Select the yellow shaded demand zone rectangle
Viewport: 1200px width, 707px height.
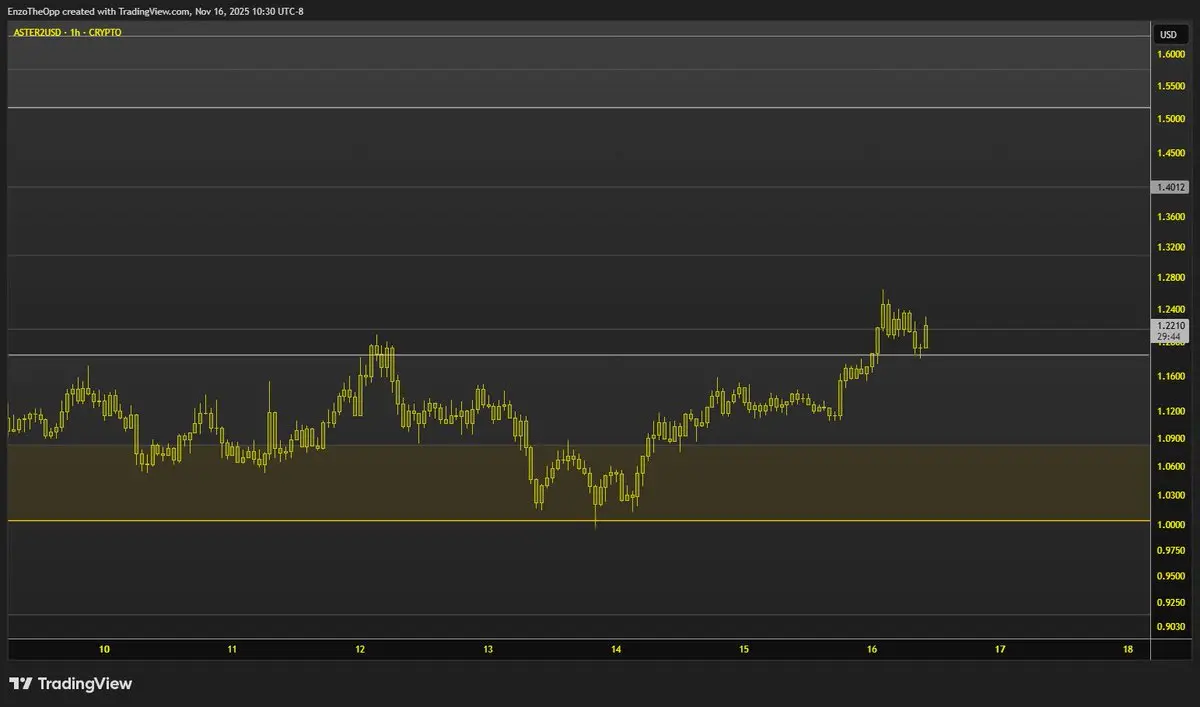coord(578,483)
